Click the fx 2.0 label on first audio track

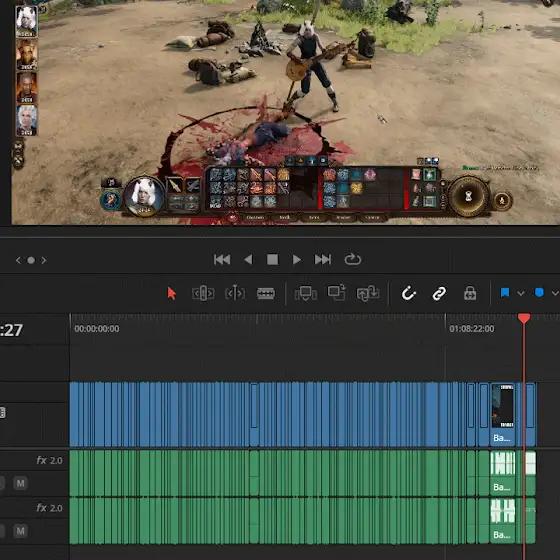pyautogui.click(x=49, y=460)
